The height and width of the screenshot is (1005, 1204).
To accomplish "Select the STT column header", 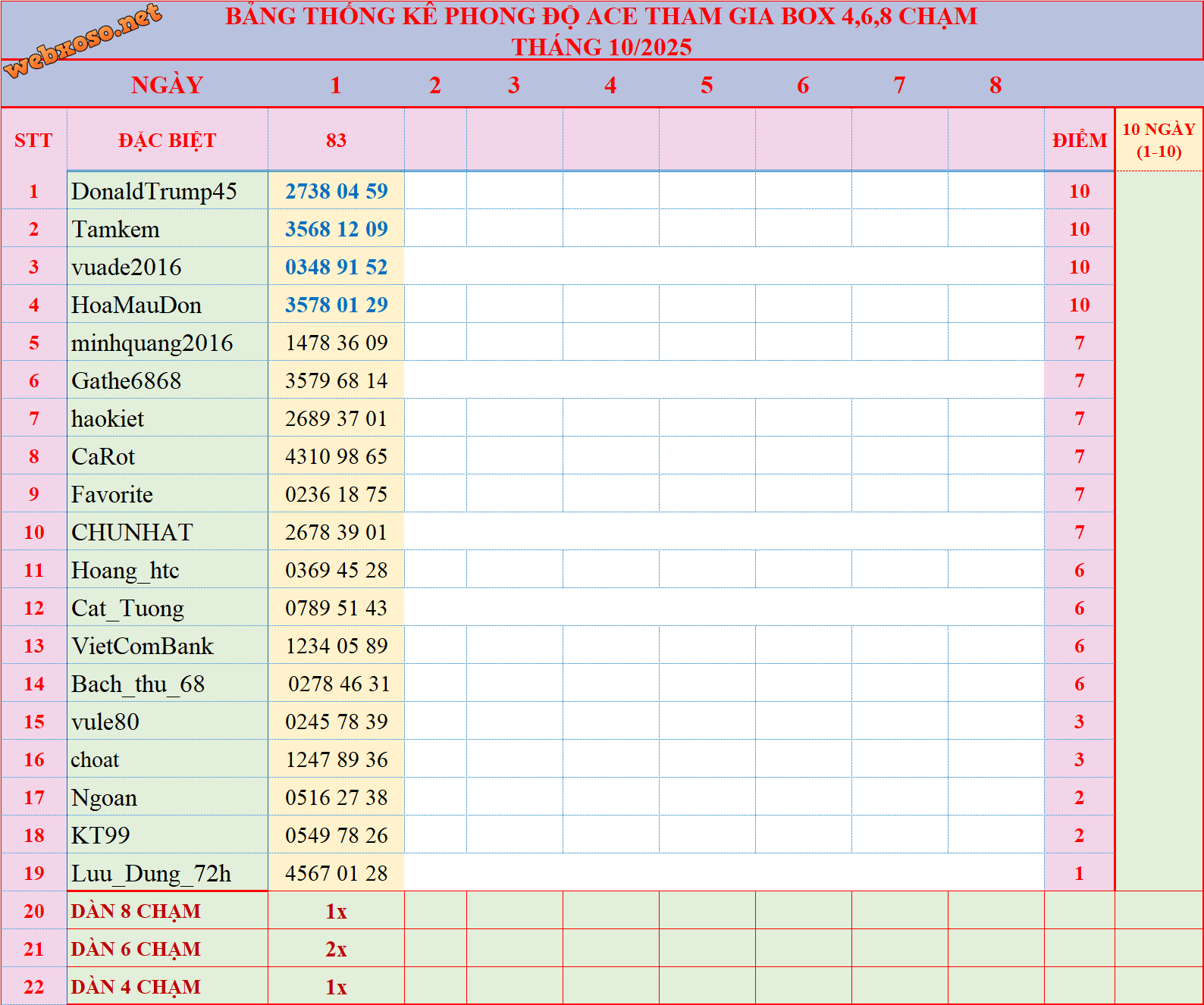I will tap(33, 140).
